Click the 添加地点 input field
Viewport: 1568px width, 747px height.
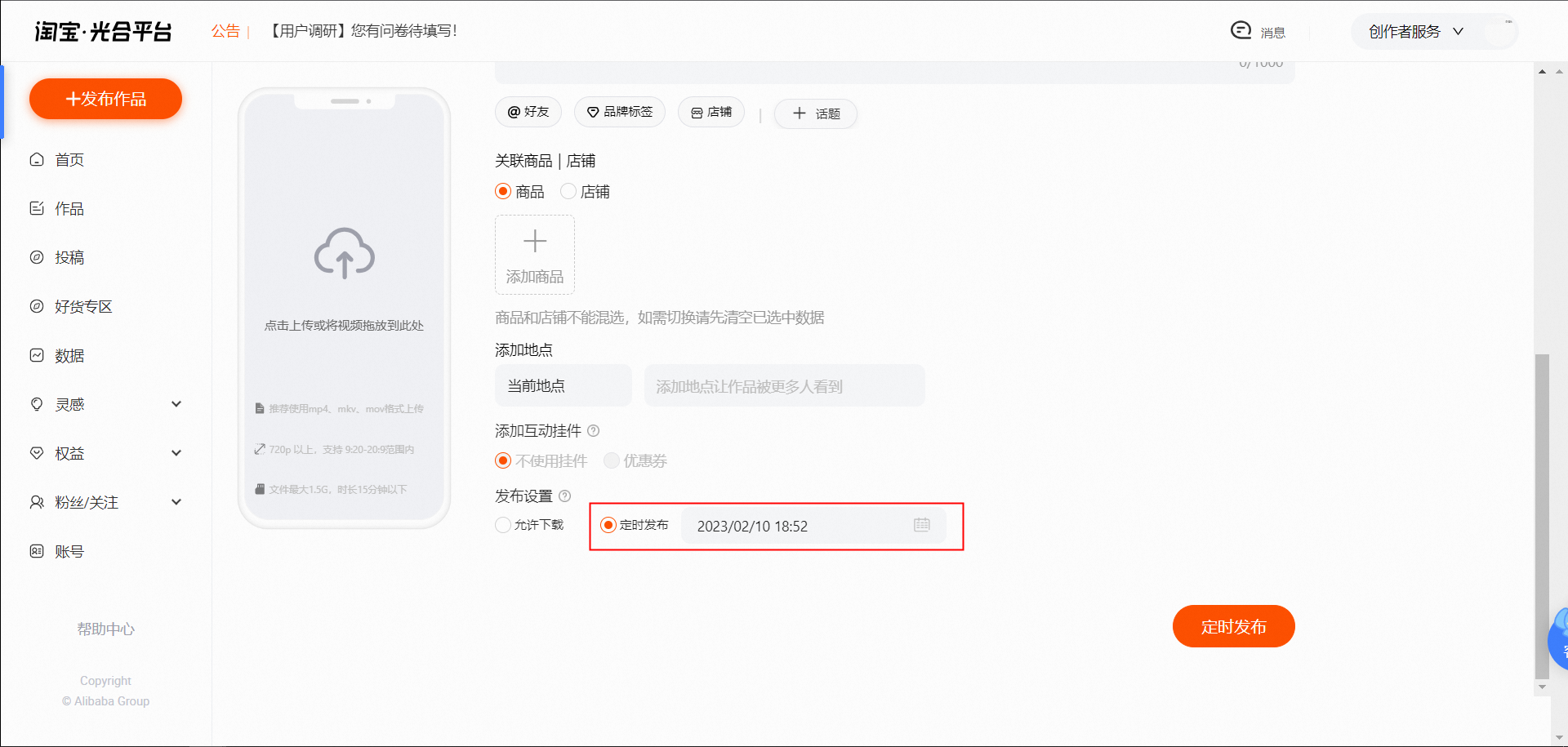785,385
